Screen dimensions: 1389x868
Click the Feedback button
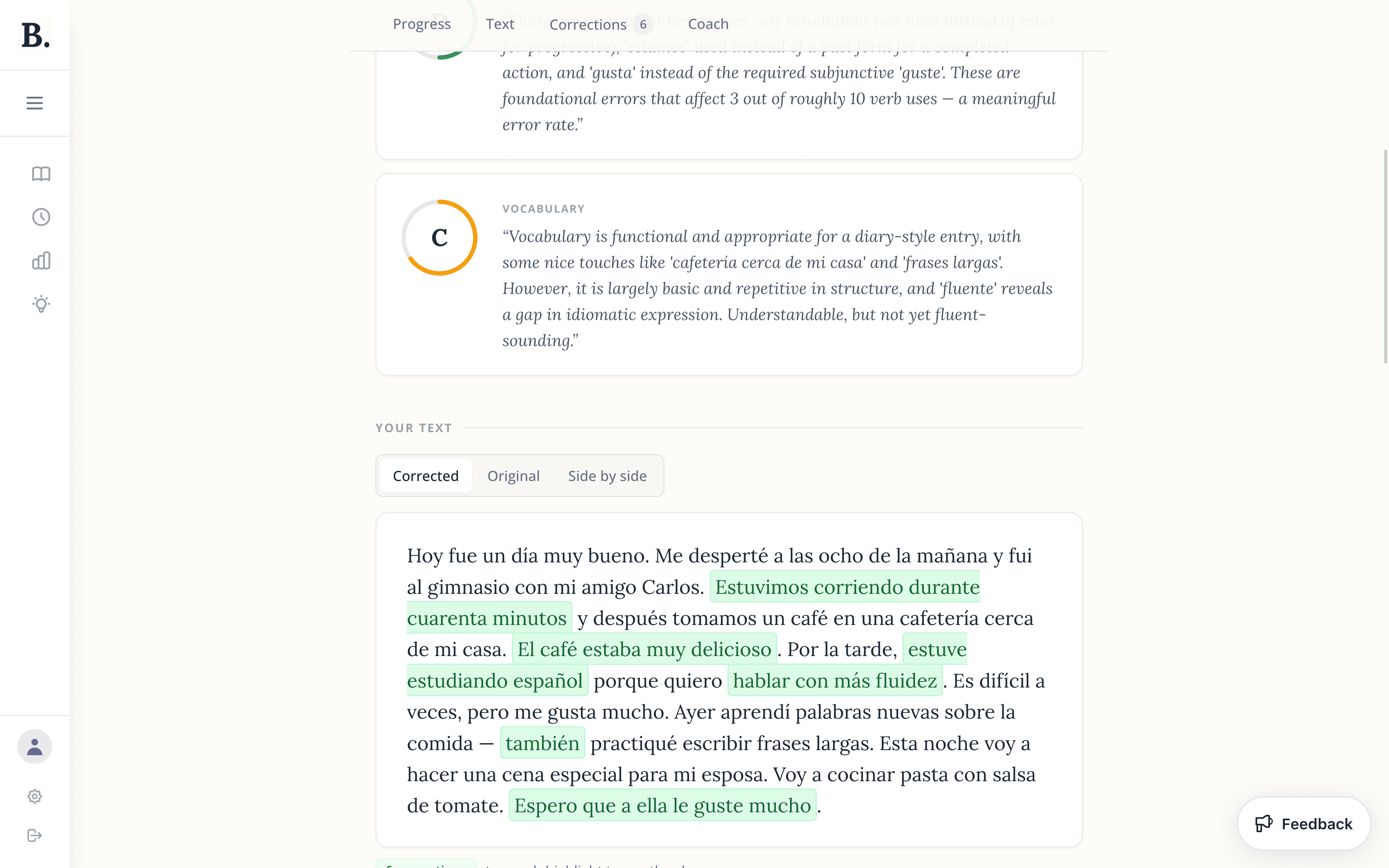pos(1304,823)
